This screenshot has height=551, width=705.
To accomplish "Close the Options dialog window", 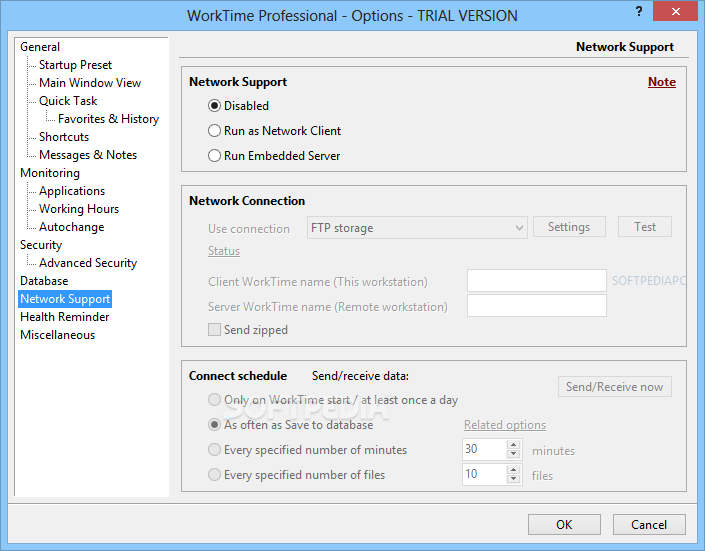I will click(x=675, y=12).
